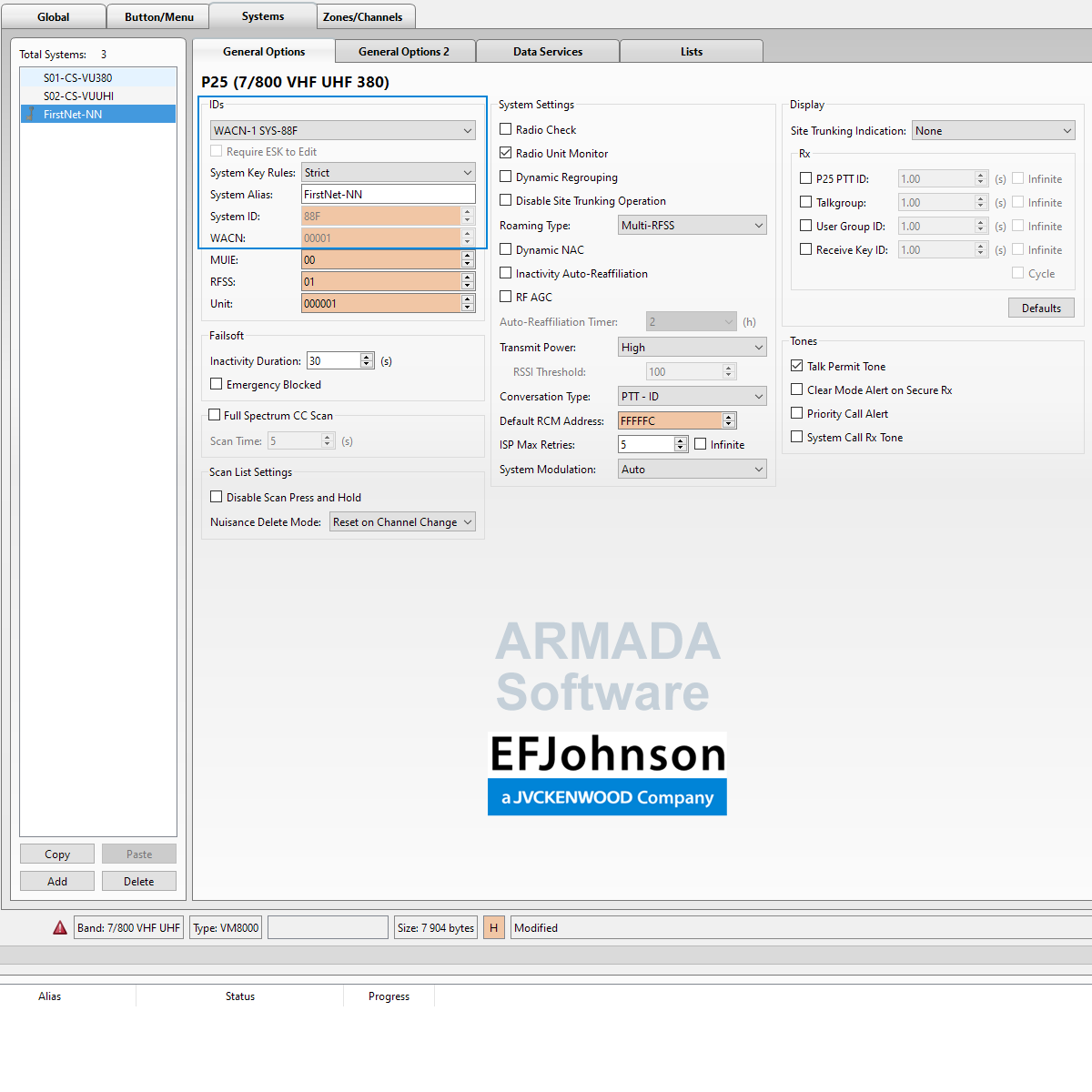Enable Full Spectrum CC Scan
This screenshot has width=1092, height=1092.
click(x=215, y=415)
